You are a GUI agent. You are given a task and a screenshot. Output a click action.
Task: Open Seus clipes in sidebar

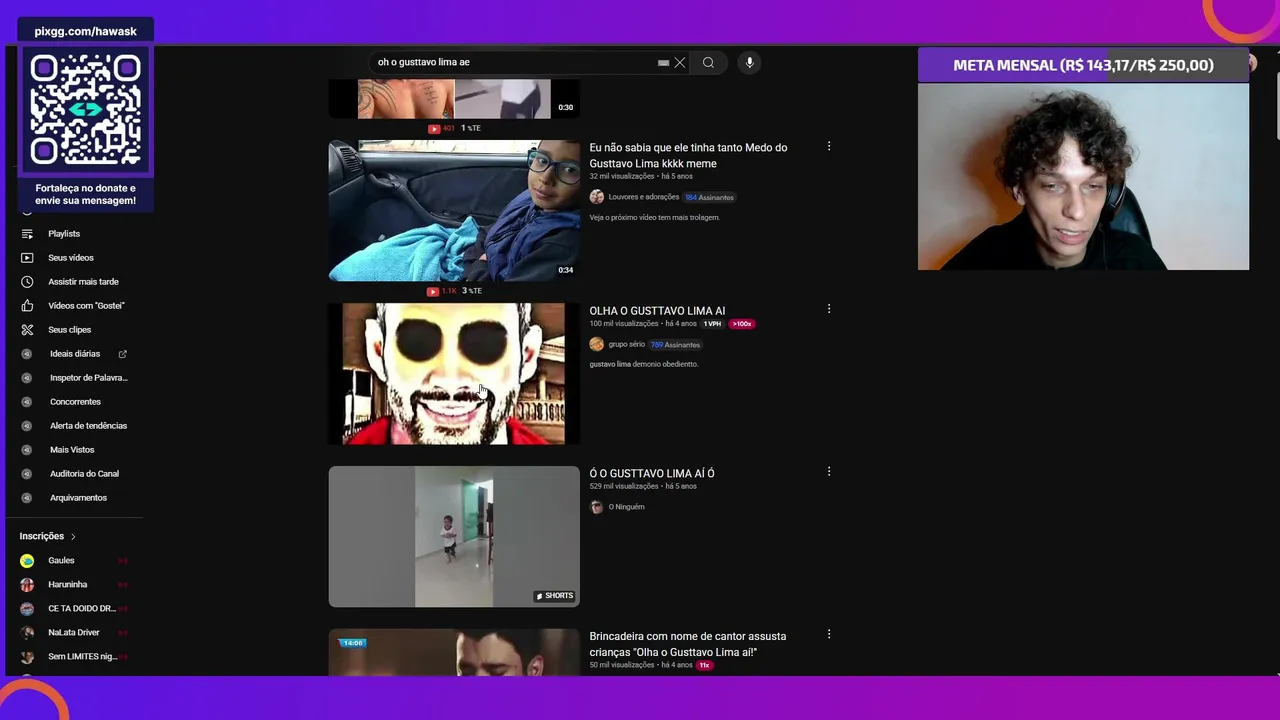pos(69,330)
